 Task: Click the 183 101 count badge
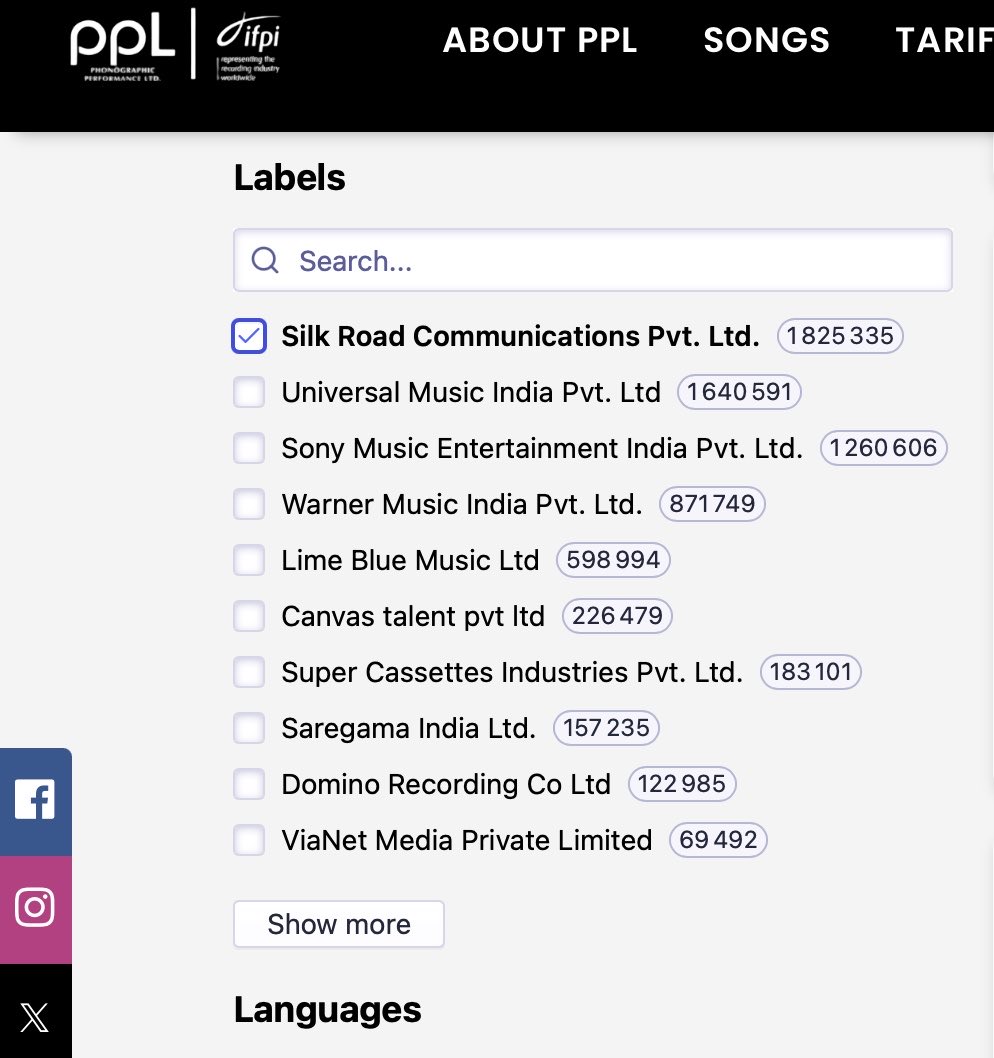(810, 672)
